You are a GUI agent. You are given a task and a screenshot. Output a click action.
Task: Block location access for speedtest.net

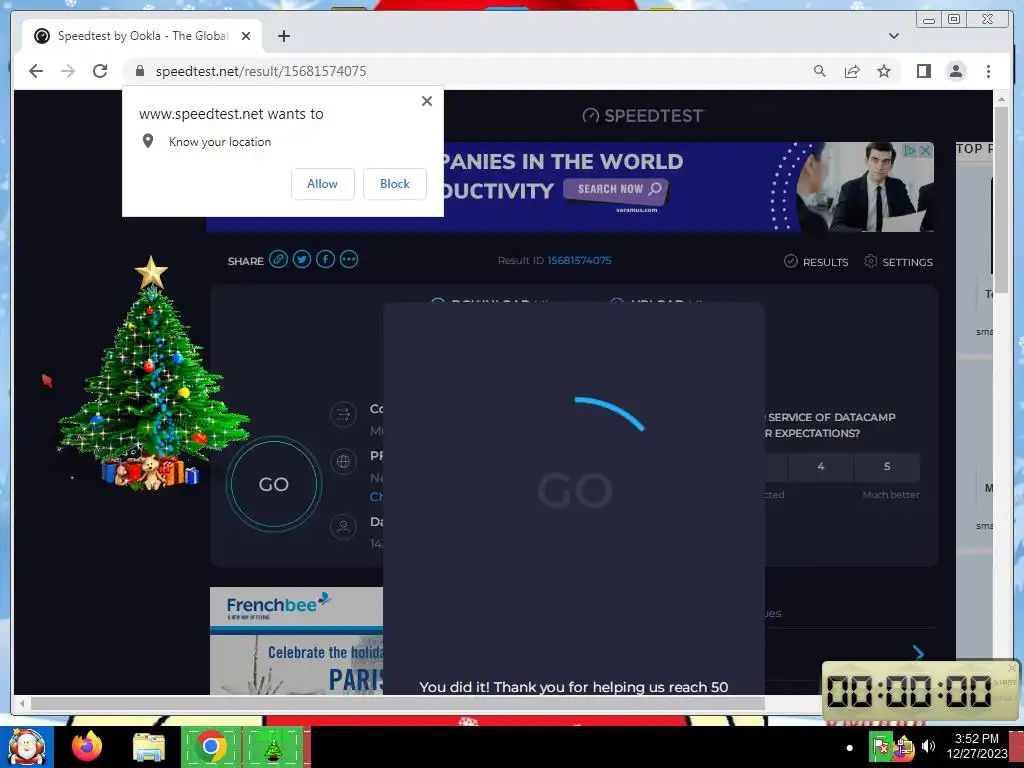[x=394, y=184]
